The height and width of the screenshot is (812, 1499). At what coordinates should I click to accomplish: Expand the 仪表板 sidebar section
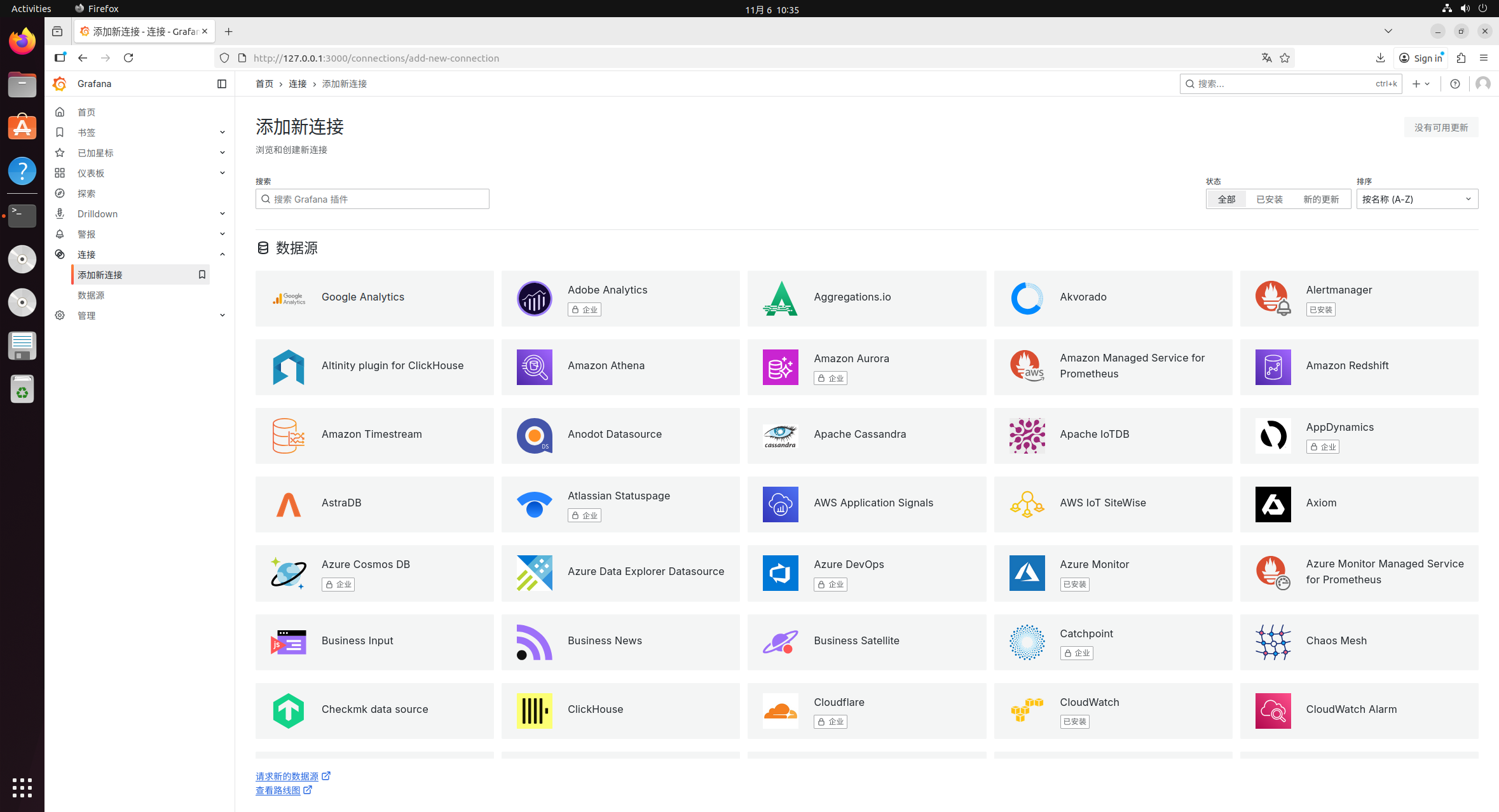(x=222, y=173)
